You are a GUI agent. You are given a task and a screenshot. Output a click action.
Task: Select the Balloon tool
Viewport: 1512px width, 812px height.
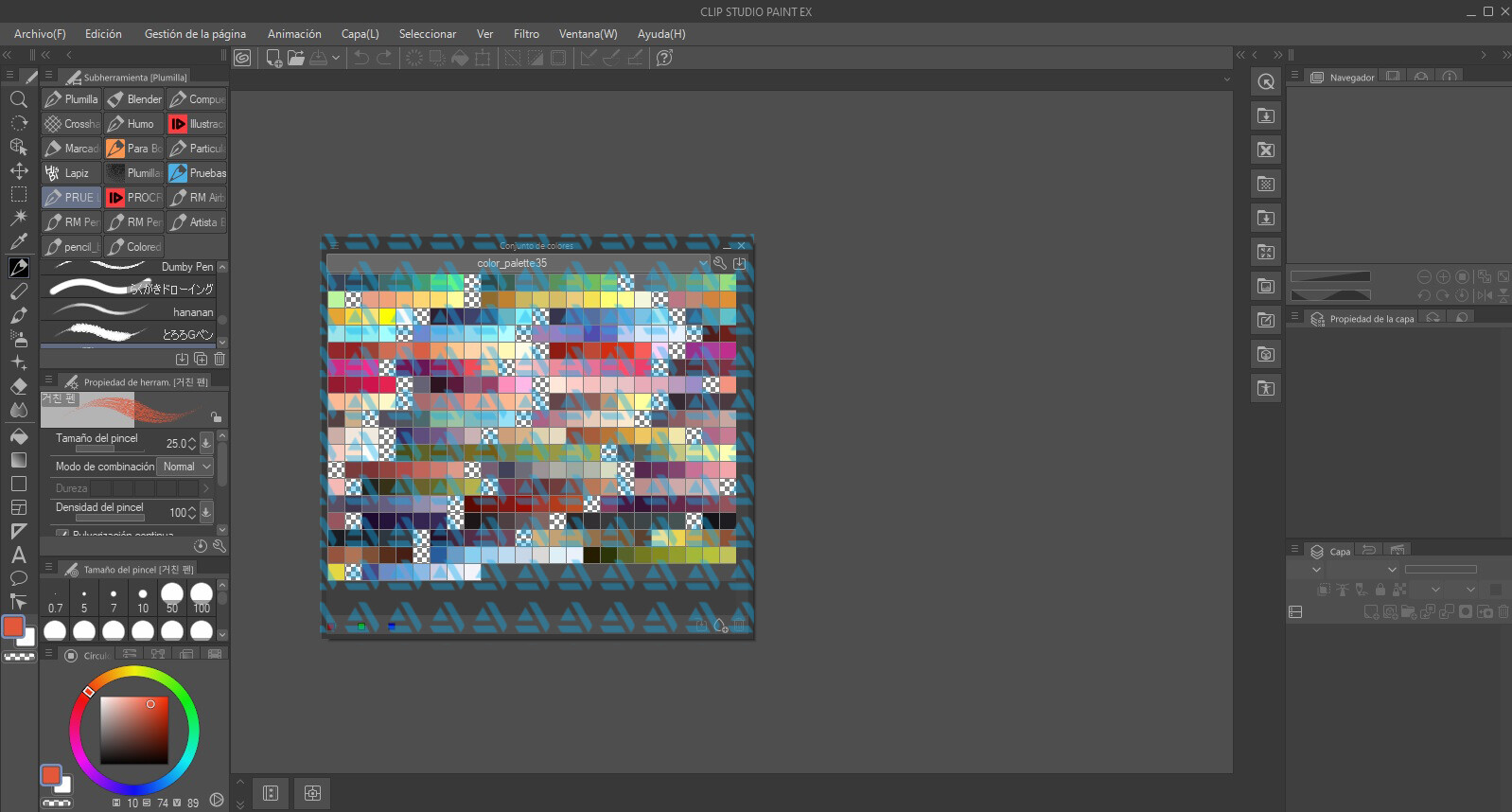coord(18,578)
